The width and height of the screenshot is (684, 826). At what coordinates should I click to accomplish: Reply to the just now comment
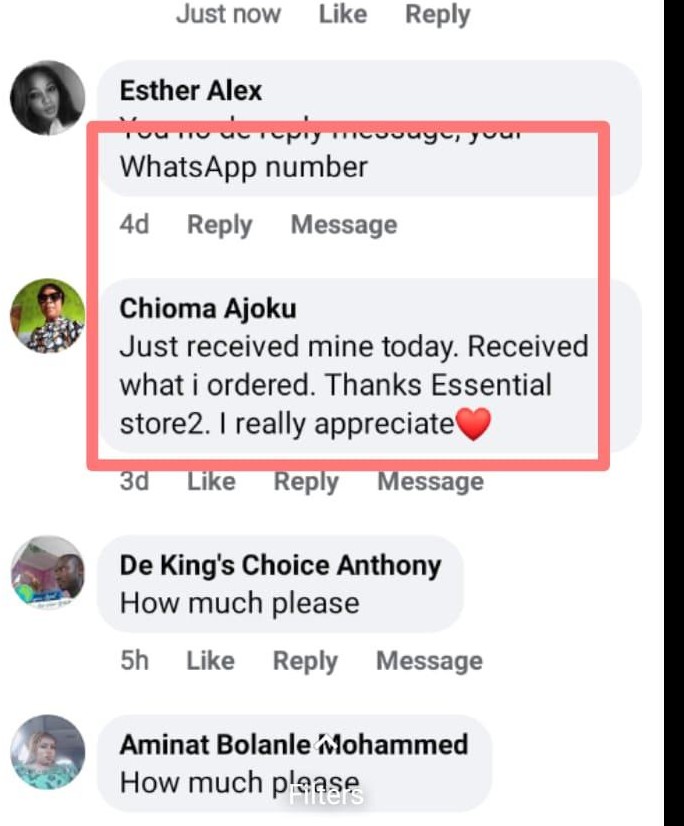(x=437, y=15)
